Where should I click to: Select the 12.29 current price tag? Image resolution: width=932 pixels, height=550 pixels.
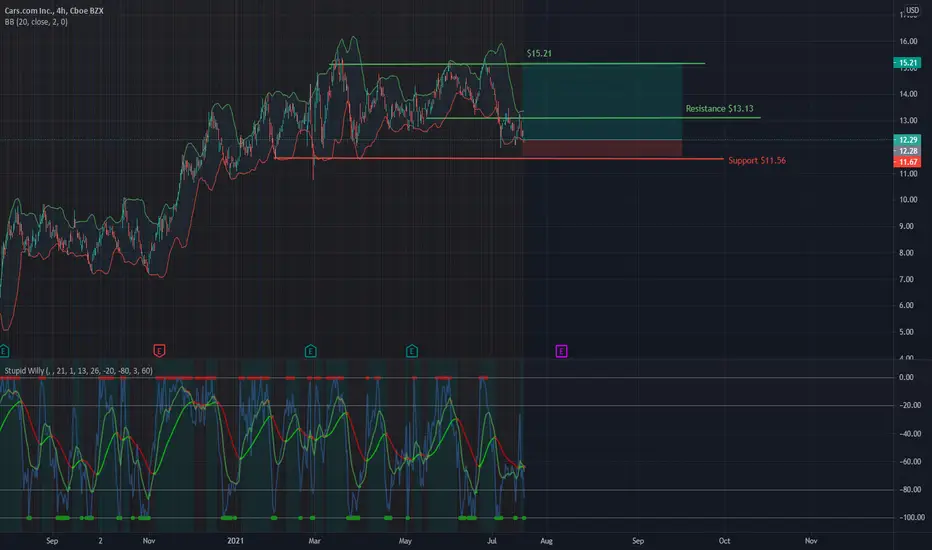pyautogui.click(x=908, y=140)
